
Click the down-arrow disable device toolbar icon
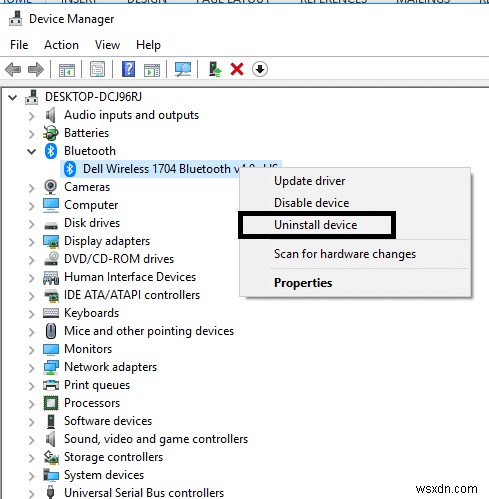pos(260,69)
